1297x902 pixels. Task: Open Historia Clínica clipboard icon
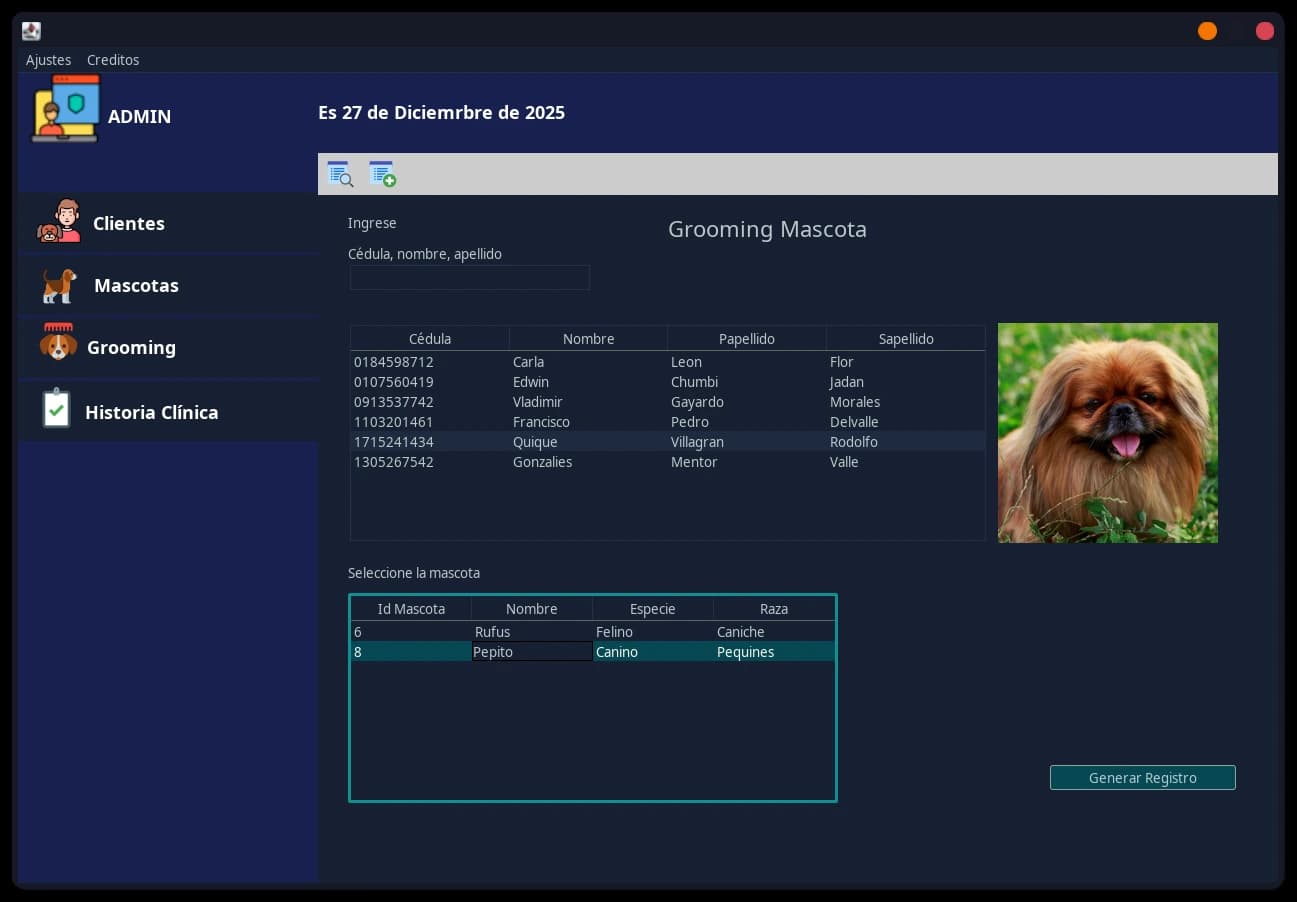tap(57, 409)
